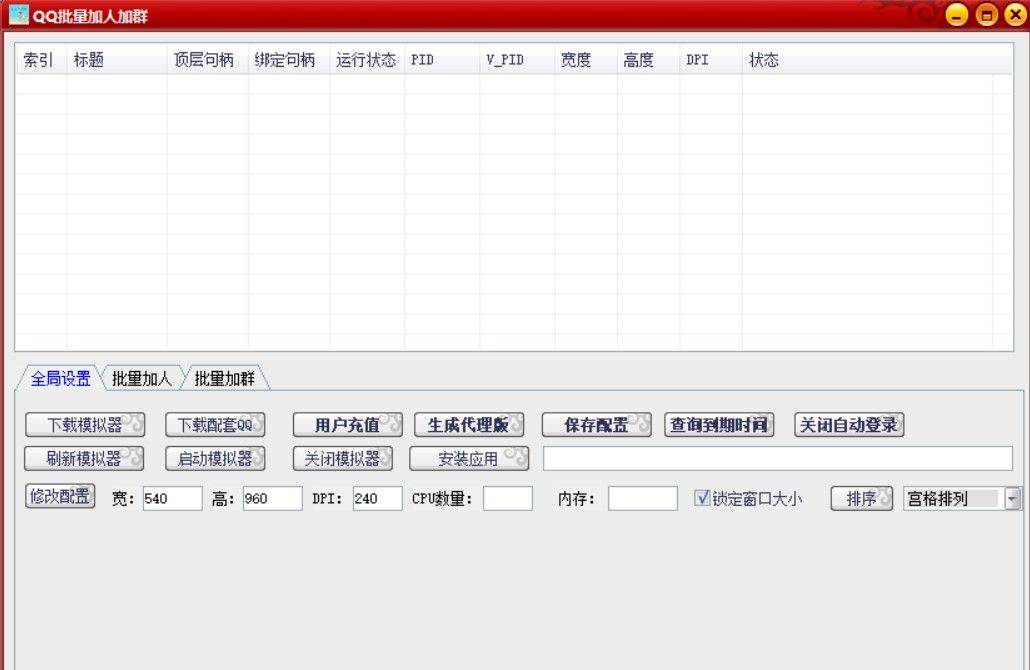Open the 批量加群 tab
1030x670 pixels.
[225, 378]
